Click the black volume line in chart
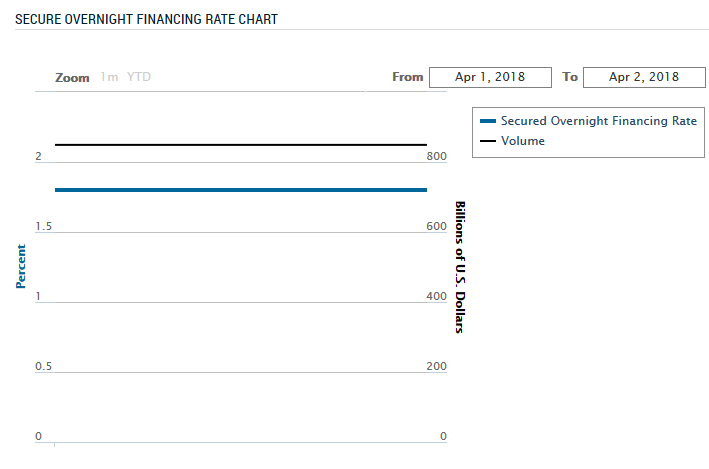Screen dimensions: 709x469 tap(240, 145)
